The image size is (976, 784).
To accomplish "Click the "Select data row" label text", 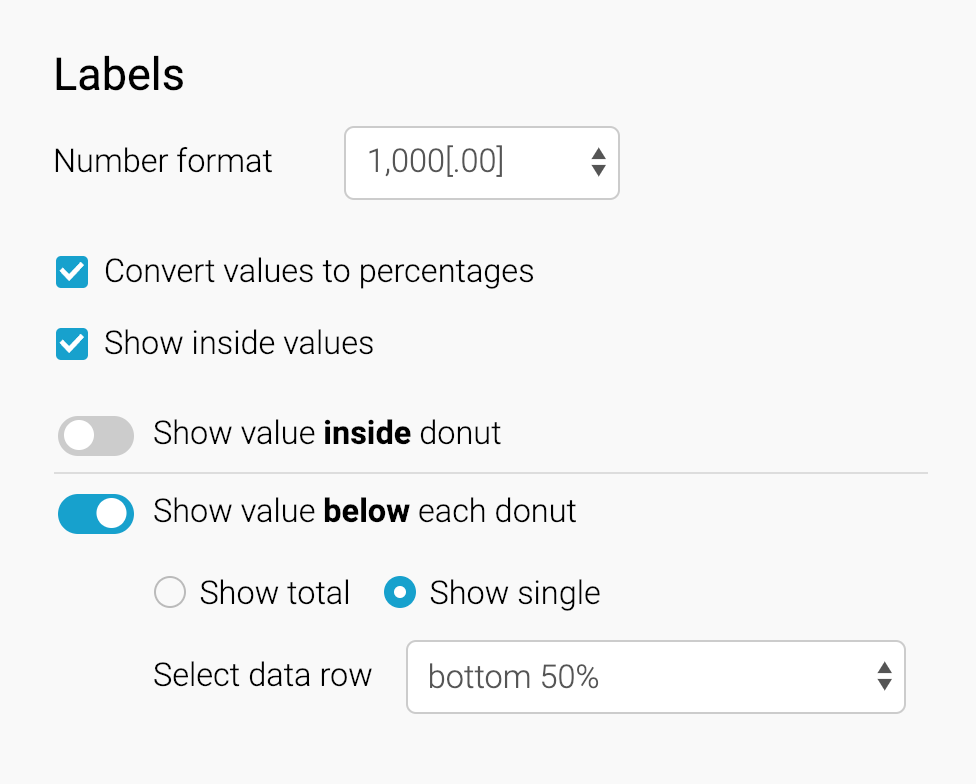I will pos(262,675).
